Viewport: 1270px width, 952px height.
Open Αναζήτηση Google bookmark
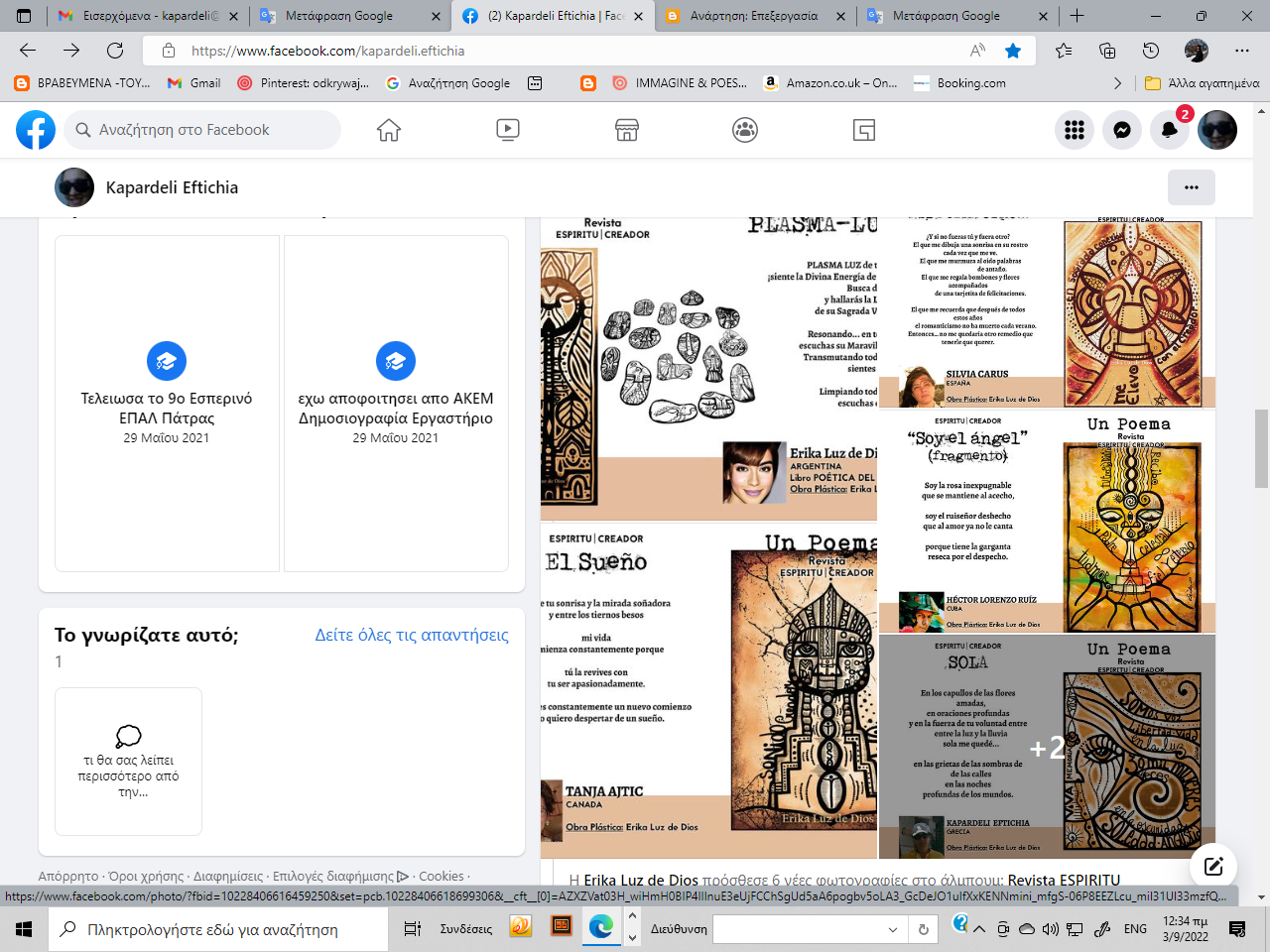pyautogui.click(x=448, y=83)
